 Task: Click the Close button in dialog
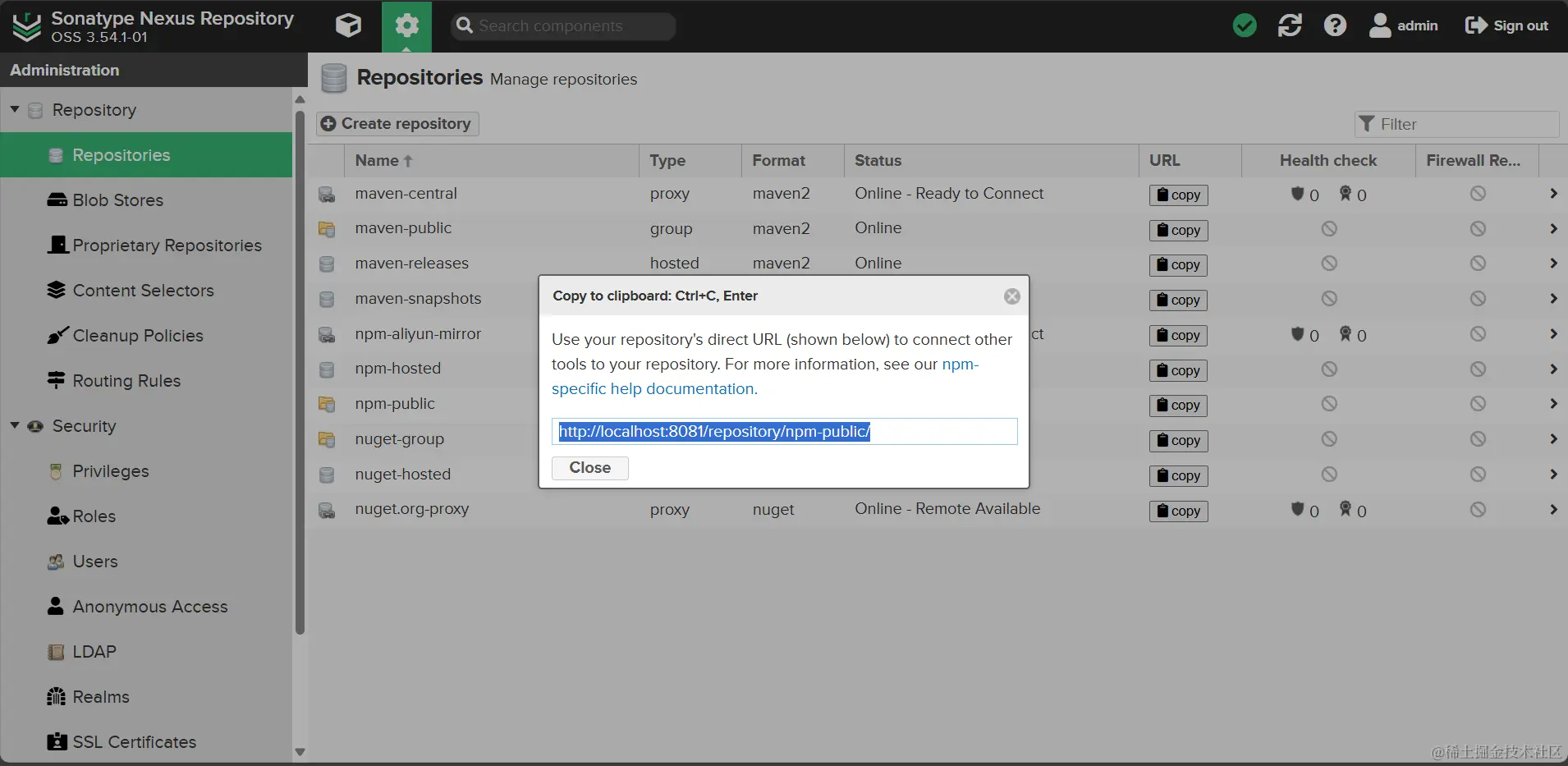tap(589, 468)
